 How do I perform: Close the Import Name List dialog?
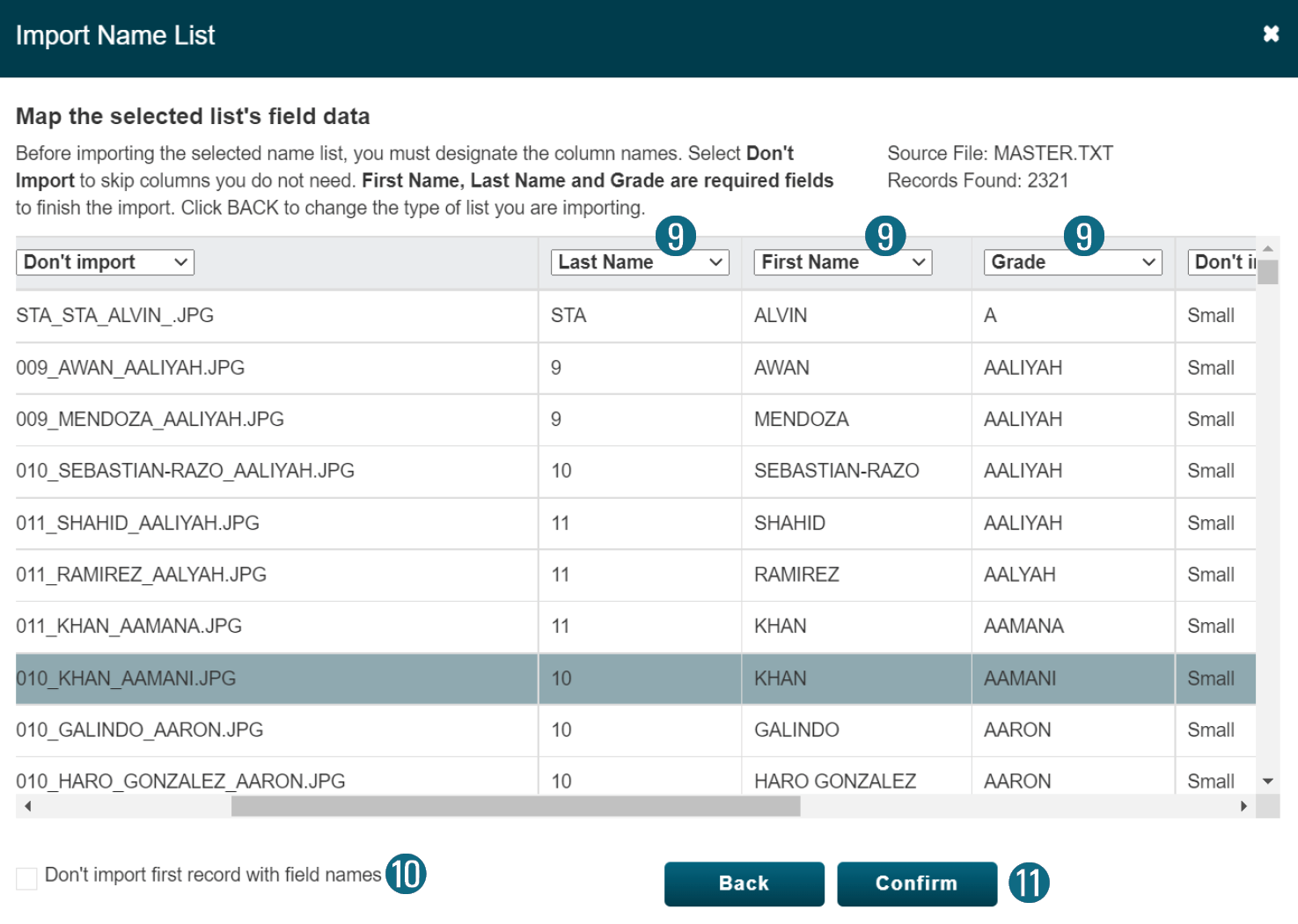pos(1271,34)
